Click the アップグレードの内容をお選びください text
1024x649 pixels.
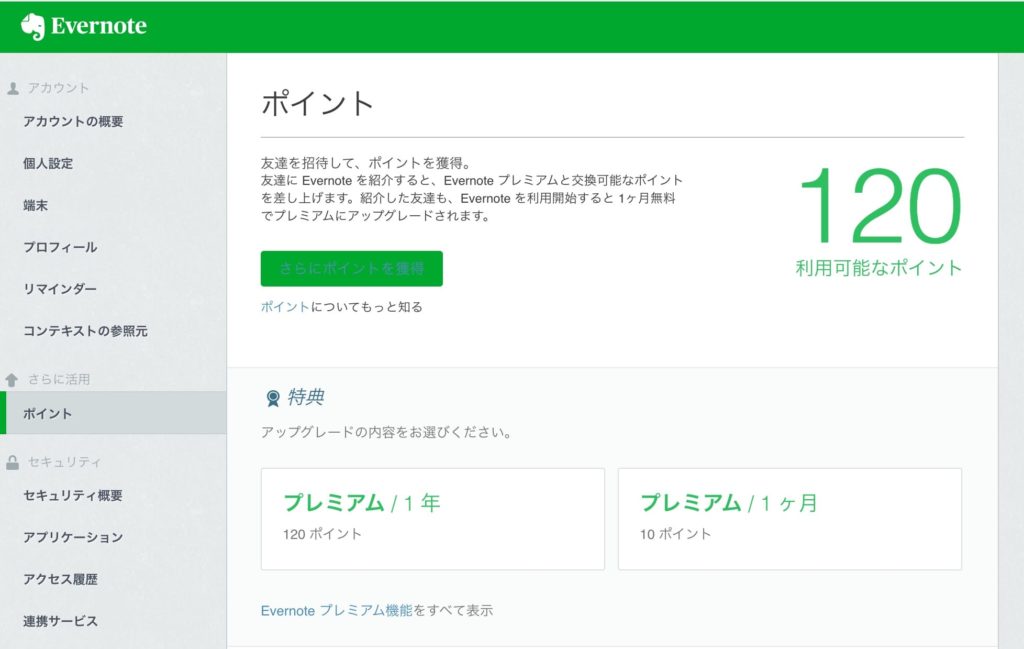[x=386, y=432]
